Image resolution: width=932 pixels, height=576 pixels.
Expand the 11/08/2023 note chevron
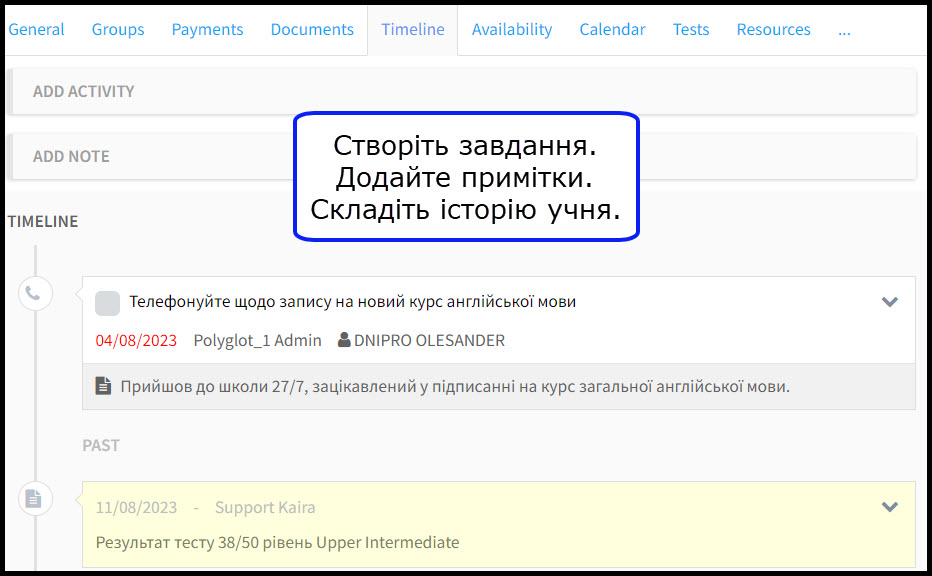[x=889, y=507]
